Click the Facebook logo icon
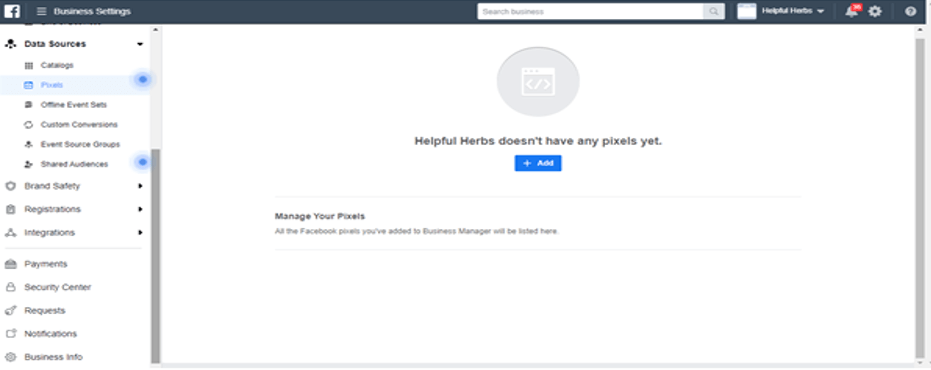Viewport: 931px width, 370px height. [x=12, y=11]
